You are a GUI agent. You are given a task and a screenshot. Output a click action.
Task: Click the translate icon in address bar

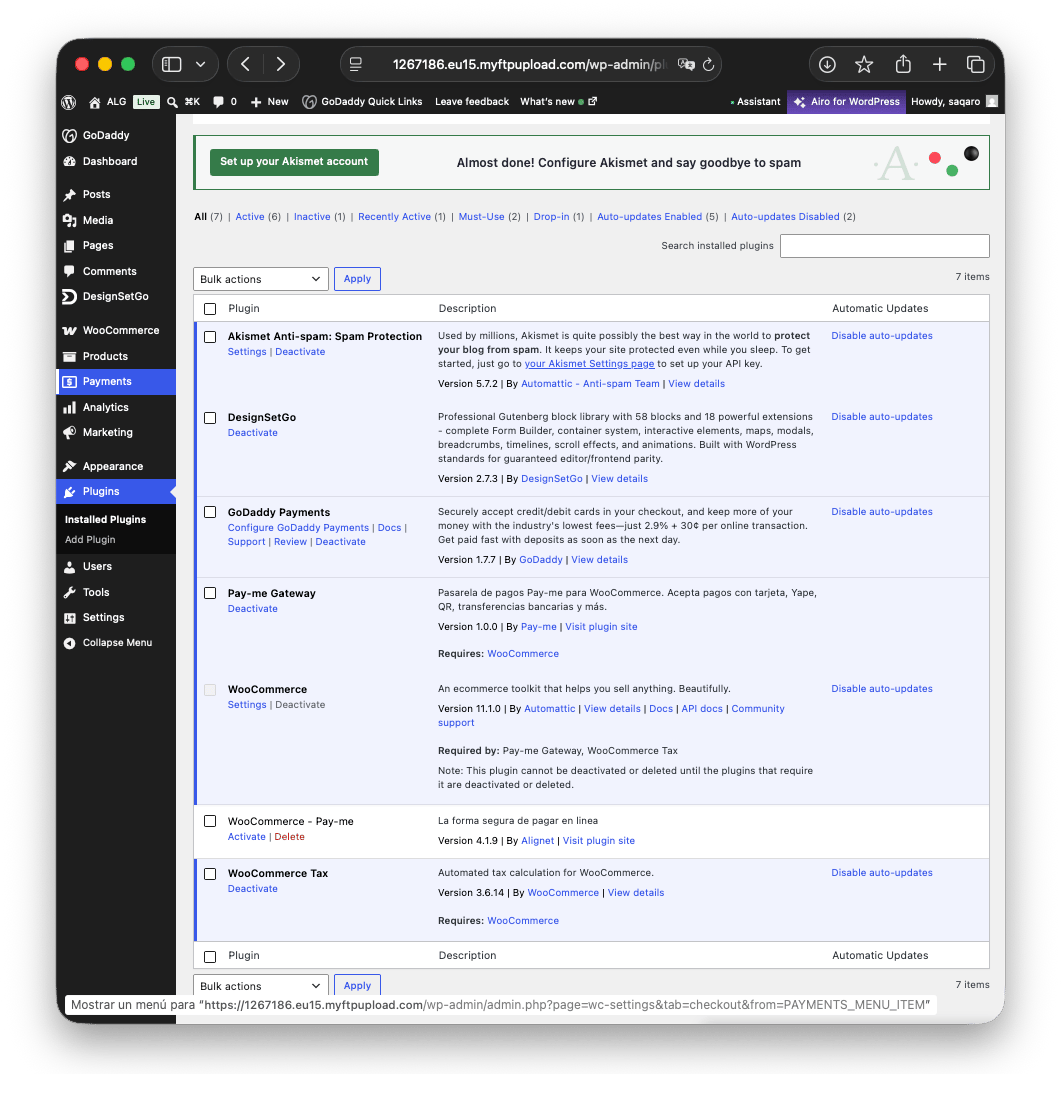point(686,64)
